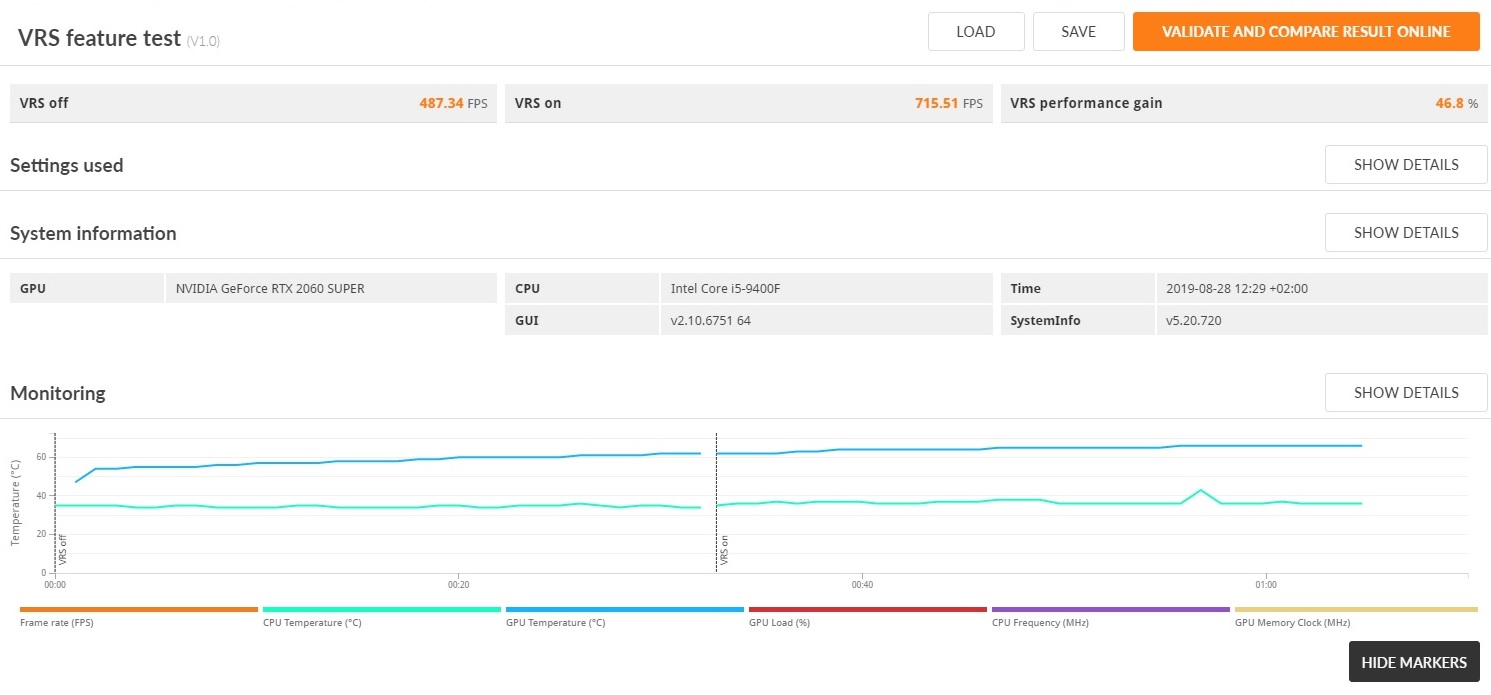Validate and compare result online
1491x695 pixels.
pyautogui.click(x=1306, y=31)
